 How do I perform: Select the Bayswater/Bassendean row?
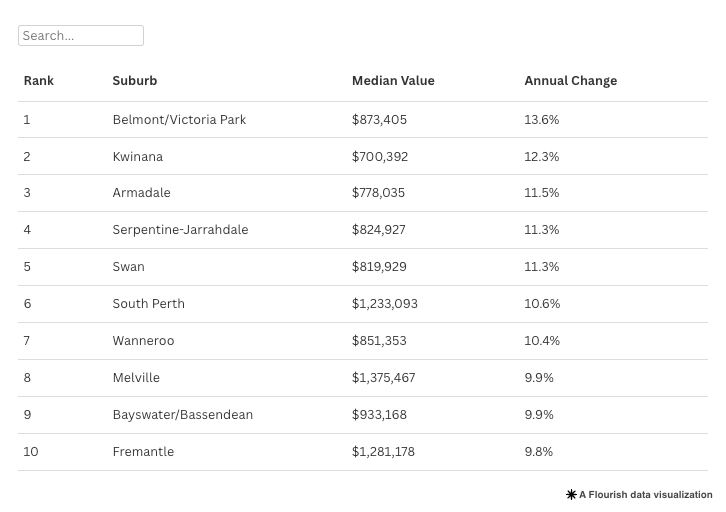click(182, 415)
